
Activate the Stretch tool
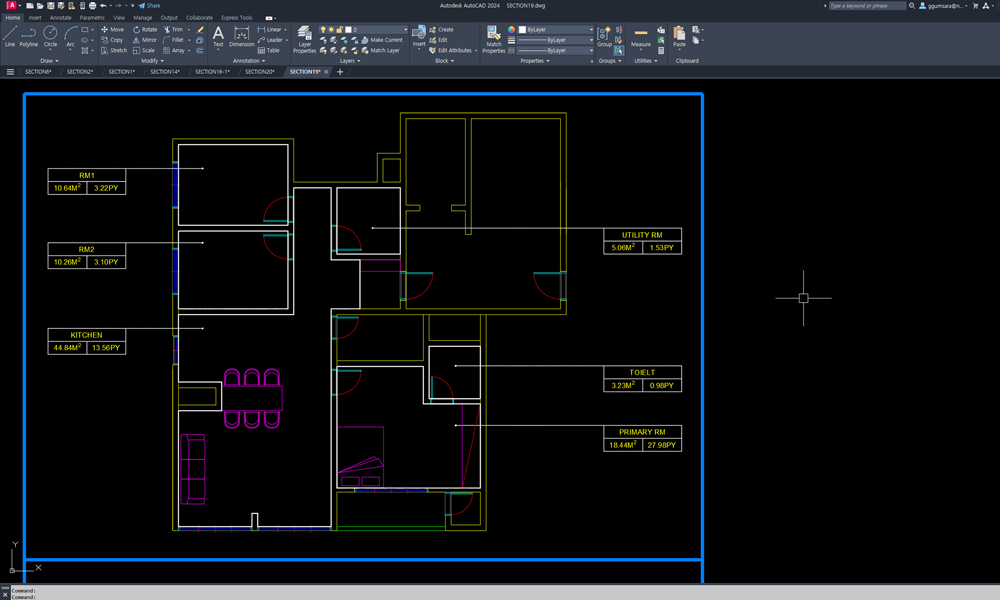coord(114,50)
